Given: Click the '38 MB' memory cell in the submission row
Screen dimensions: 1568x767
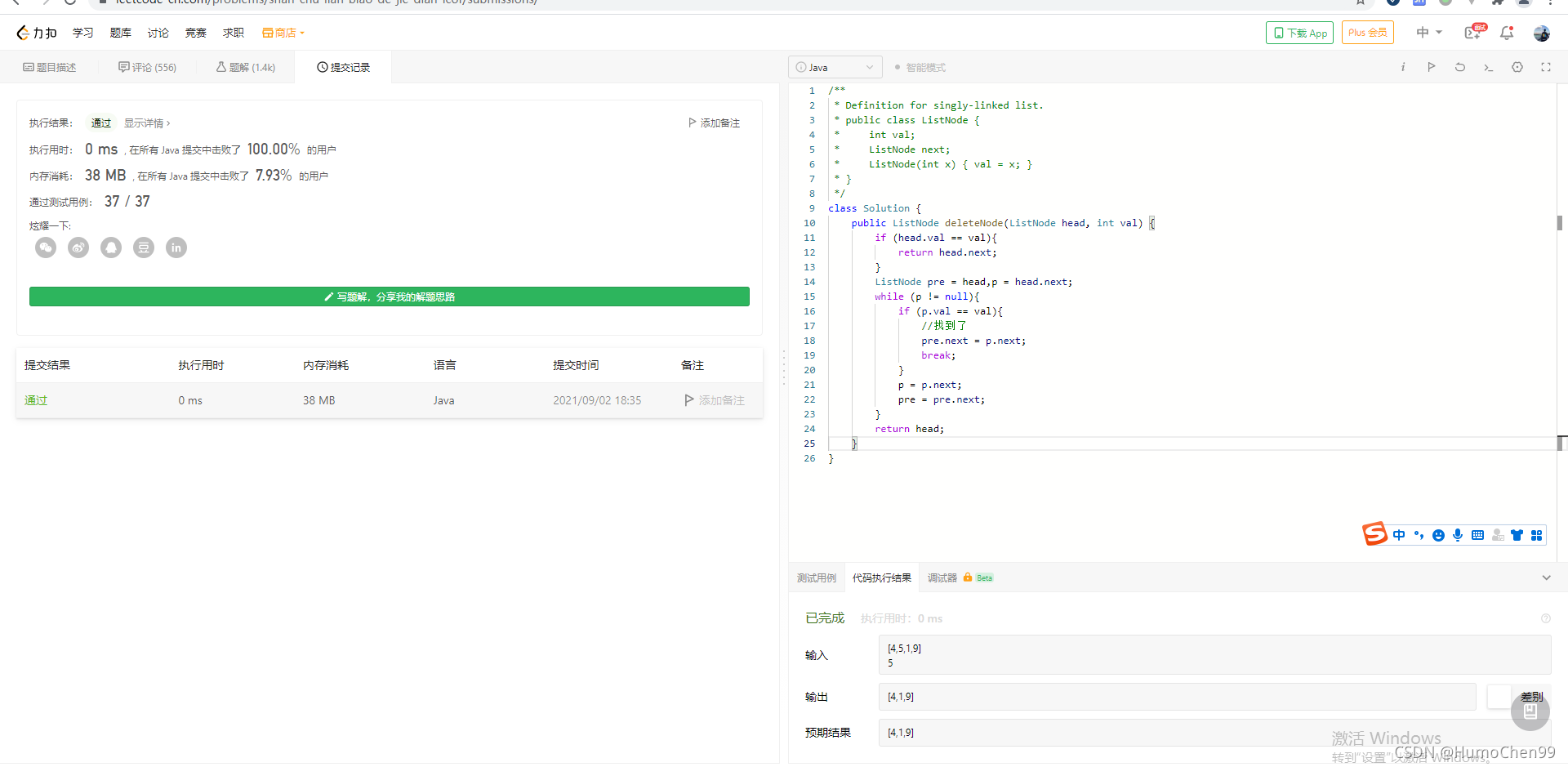Looking at the screenshot, I should [x=319, y=400].
